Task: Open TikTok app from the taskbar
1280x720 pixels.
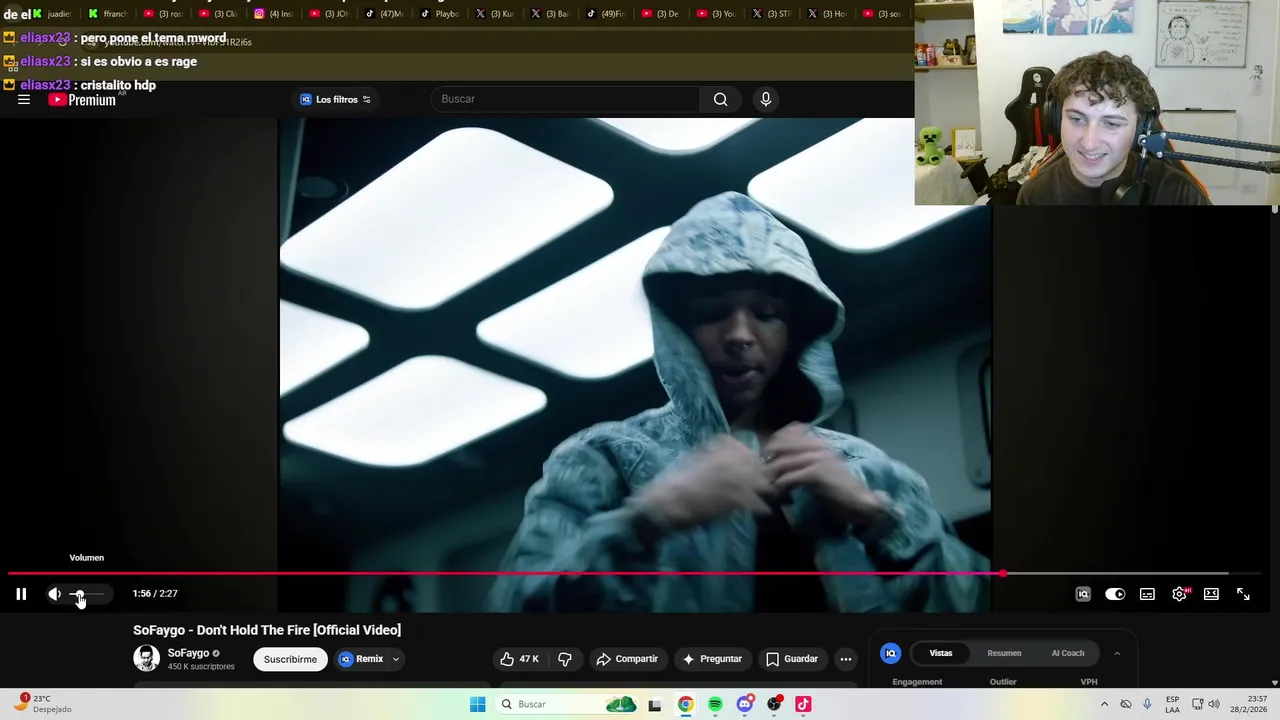Action: [x=803, y=704]
